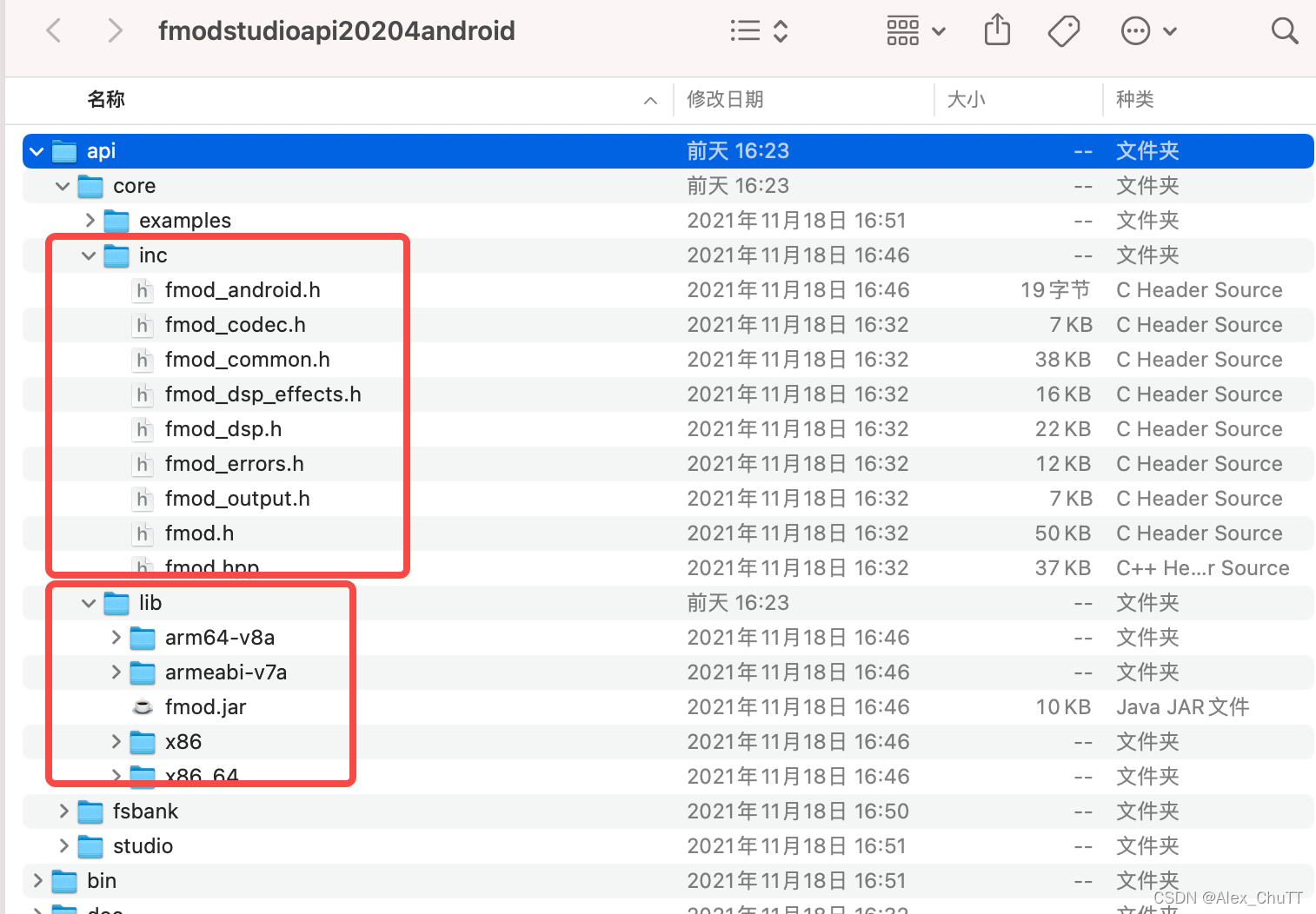The width and height of the screenshot is (1316, 914).
Task: Select the fmod_errors.h file name
Action: coord(235,464)
